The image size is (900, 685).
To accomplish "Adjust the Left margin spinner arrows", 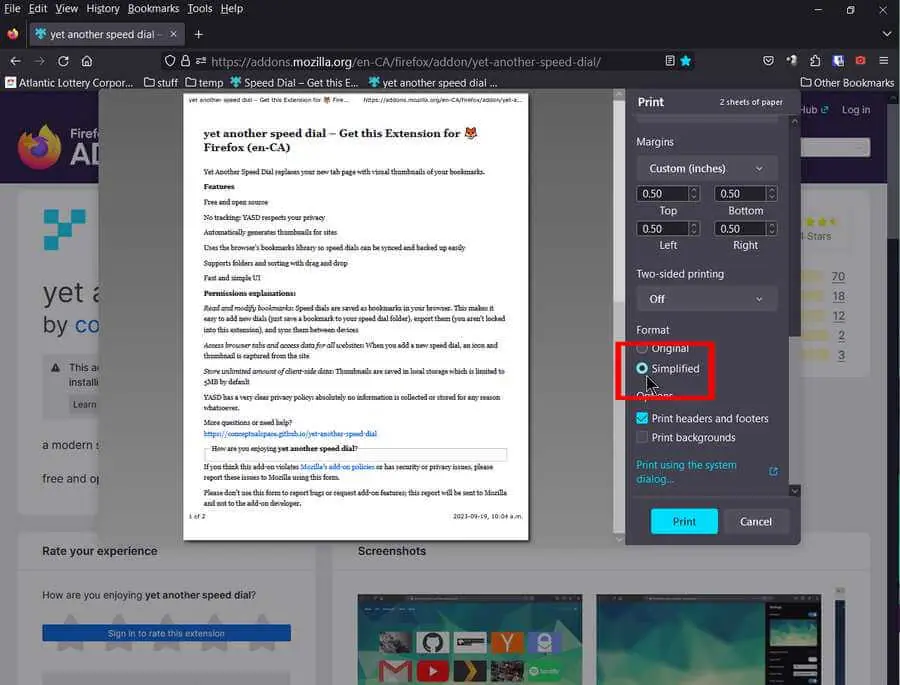I will pyautogui.click(x=693, y=229).
